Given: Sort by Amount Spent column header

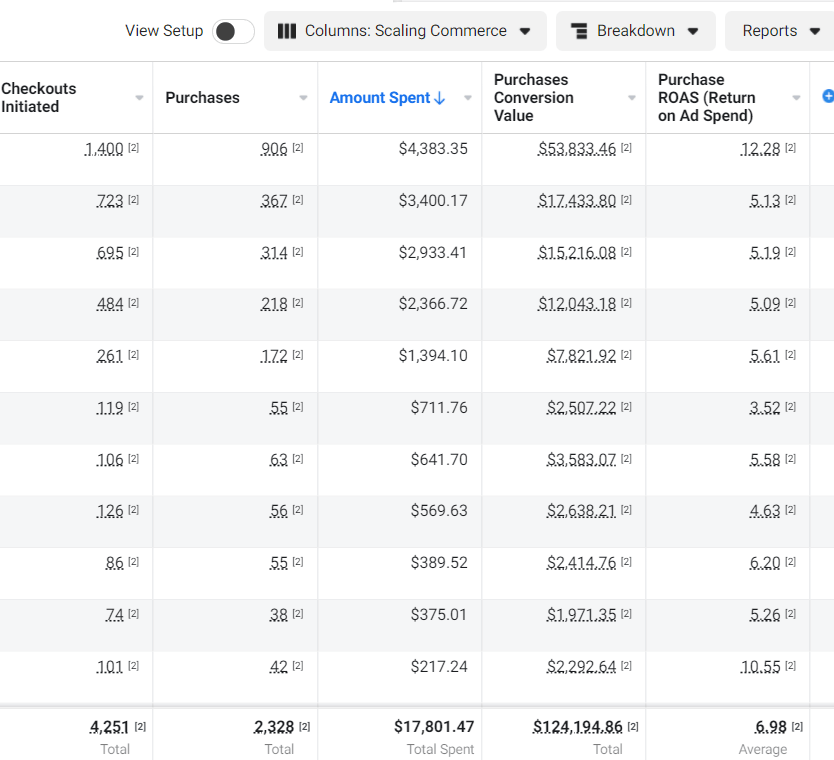Looking at the screenshot, I should click(x=380, y=98).
